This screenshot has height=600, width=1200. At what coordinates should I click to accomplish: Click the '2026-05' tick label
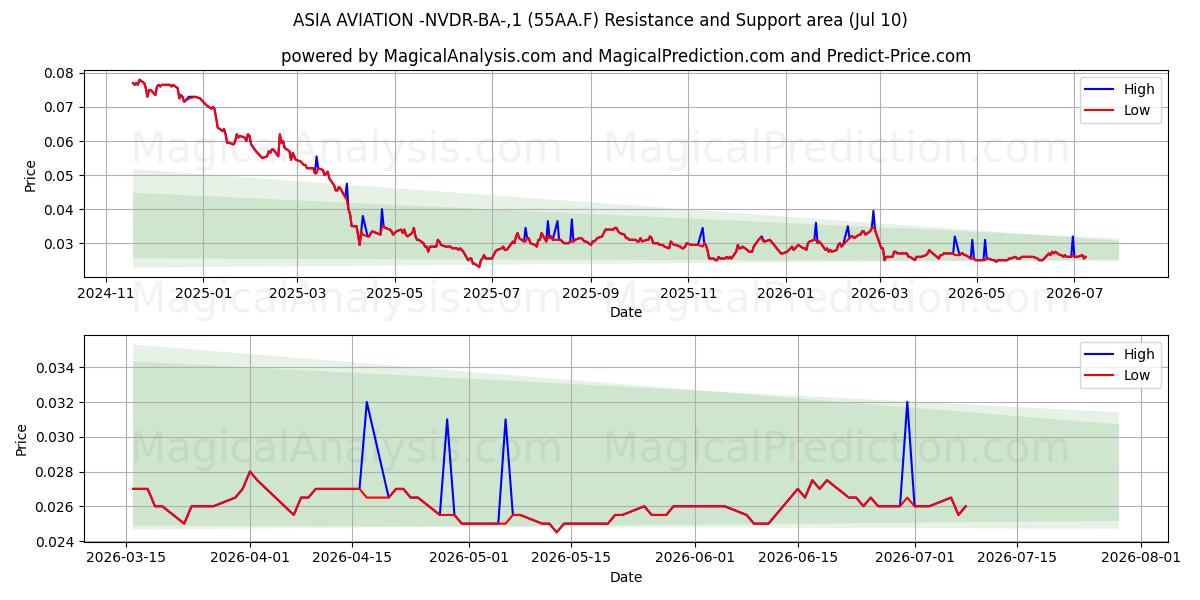click(x=975, y=293)
